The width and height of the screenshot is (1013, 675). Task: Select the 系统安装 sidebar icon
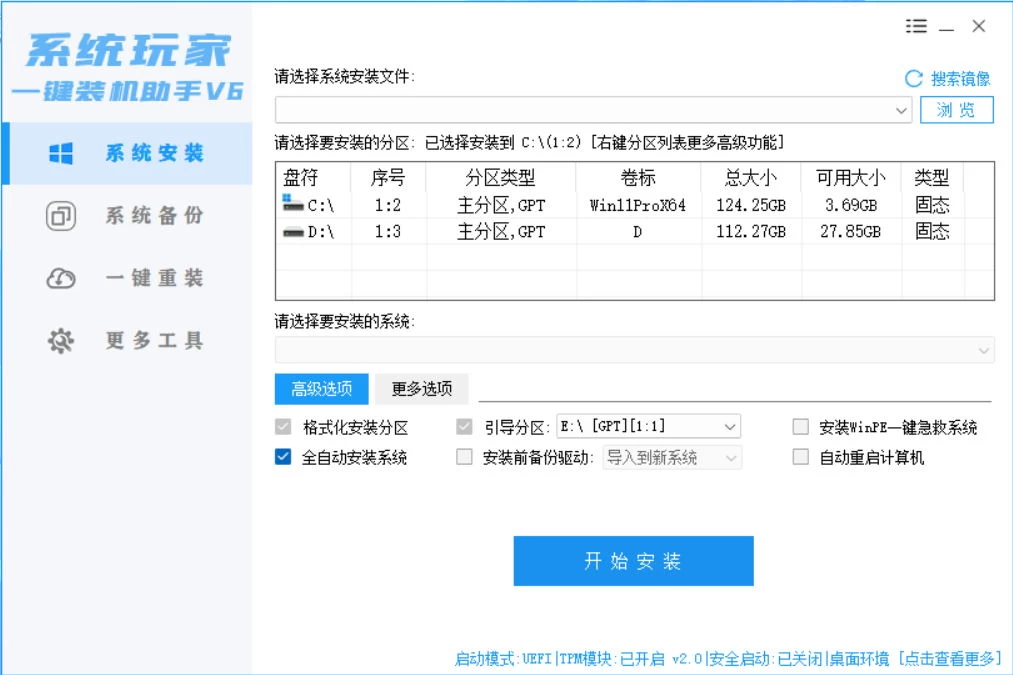point(60,152)
